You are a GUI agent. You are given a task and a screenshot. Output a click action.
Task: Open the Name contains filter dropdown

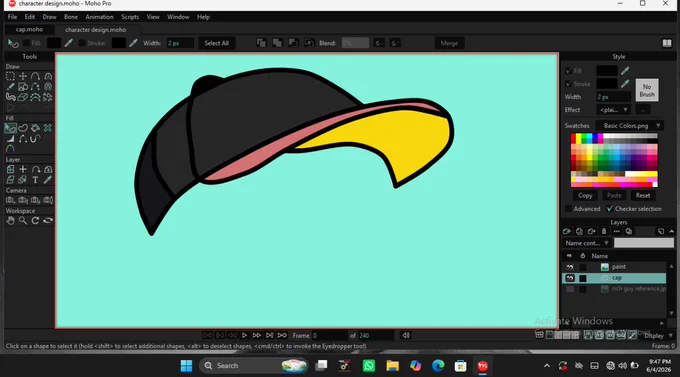click(587, 243)
